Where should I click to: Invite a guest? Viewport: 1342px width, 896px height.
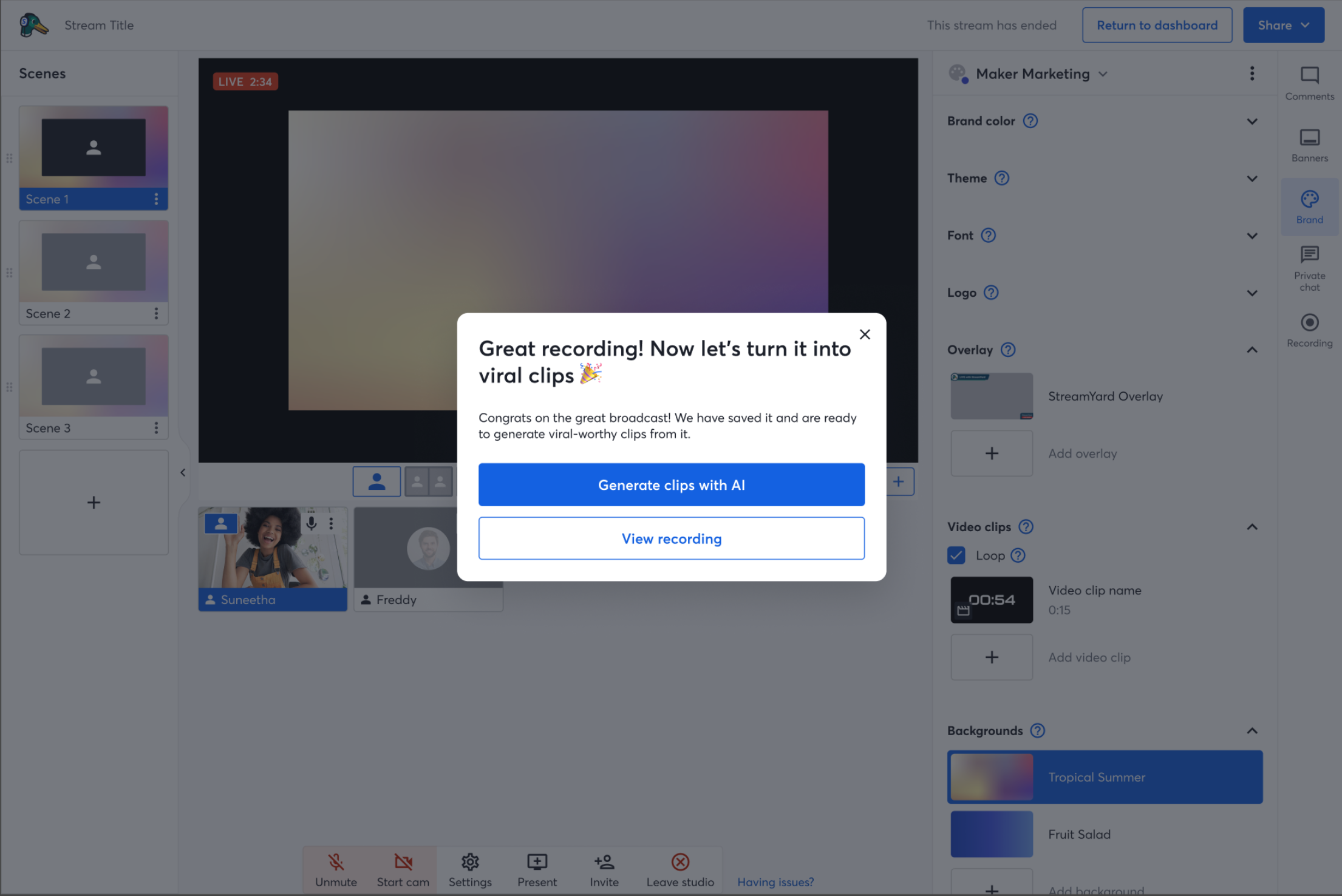(x=604, y=871)
